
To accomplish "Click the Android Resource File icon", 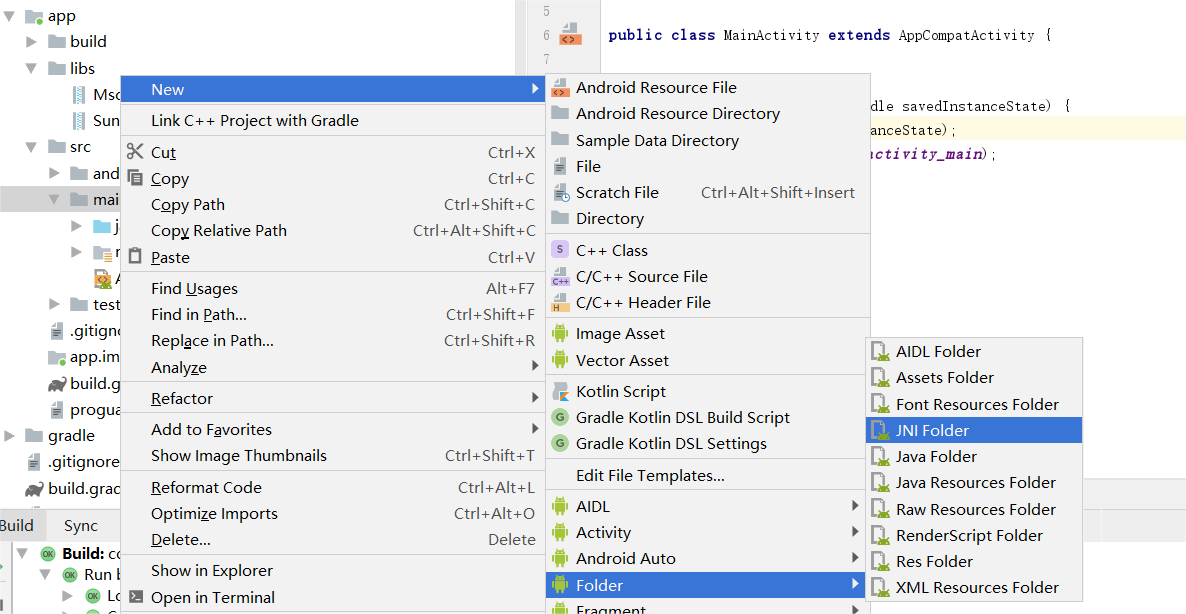I will click(560, 88).
